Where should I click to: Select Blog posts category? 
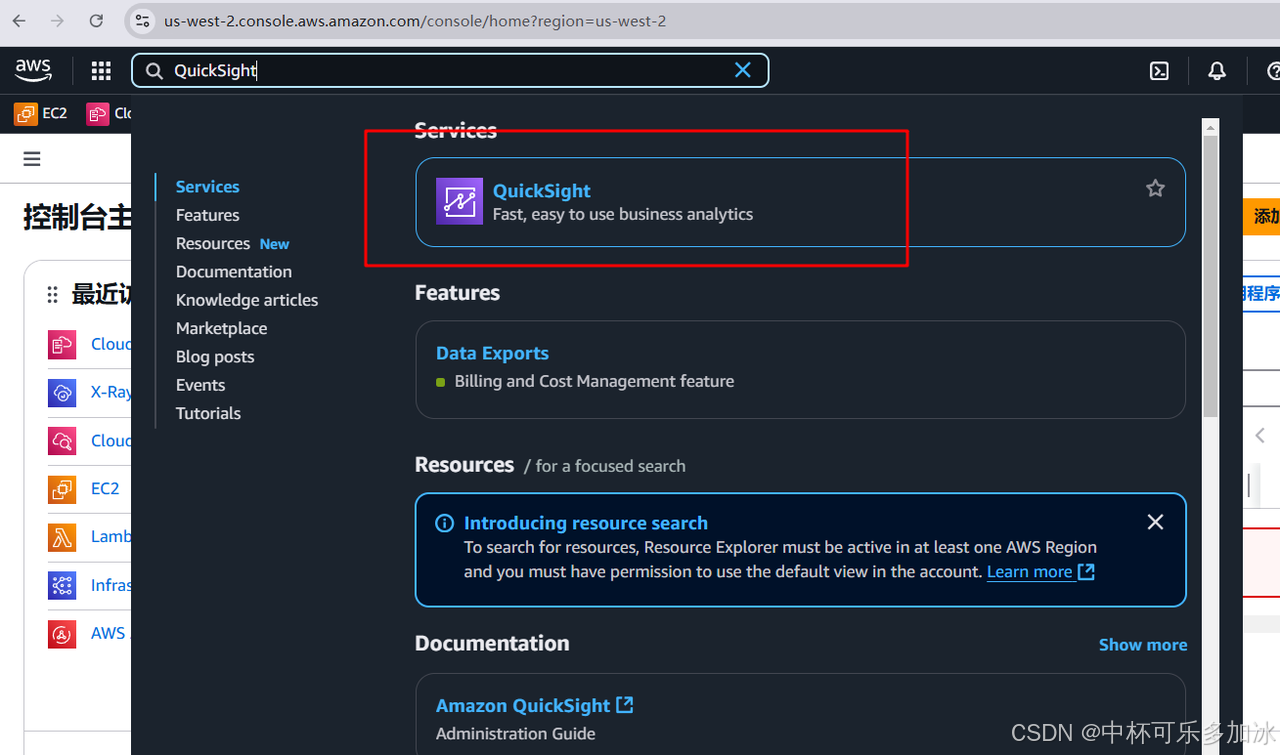[x=215, y=357]
